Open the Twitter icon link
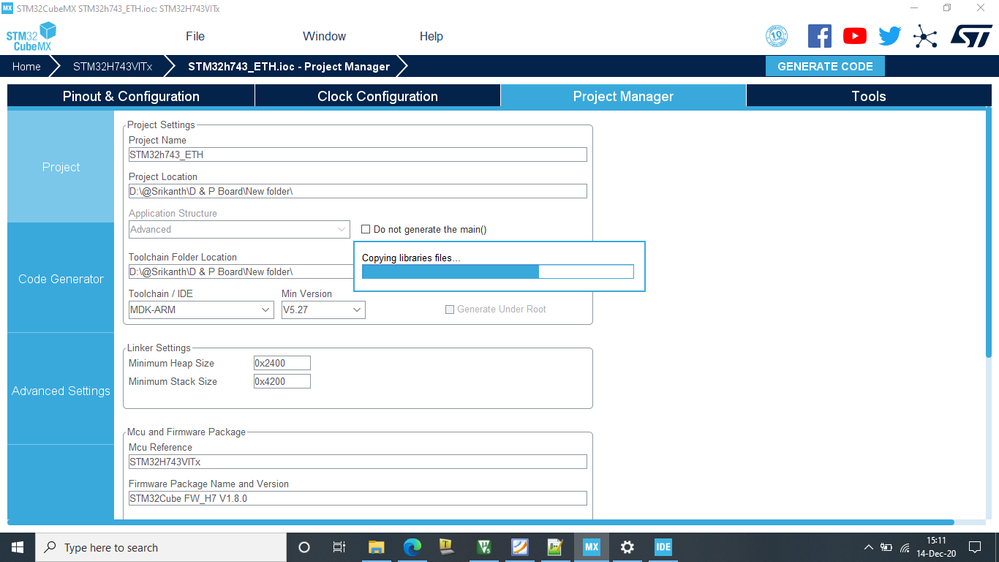 click(x=889, y=36)
